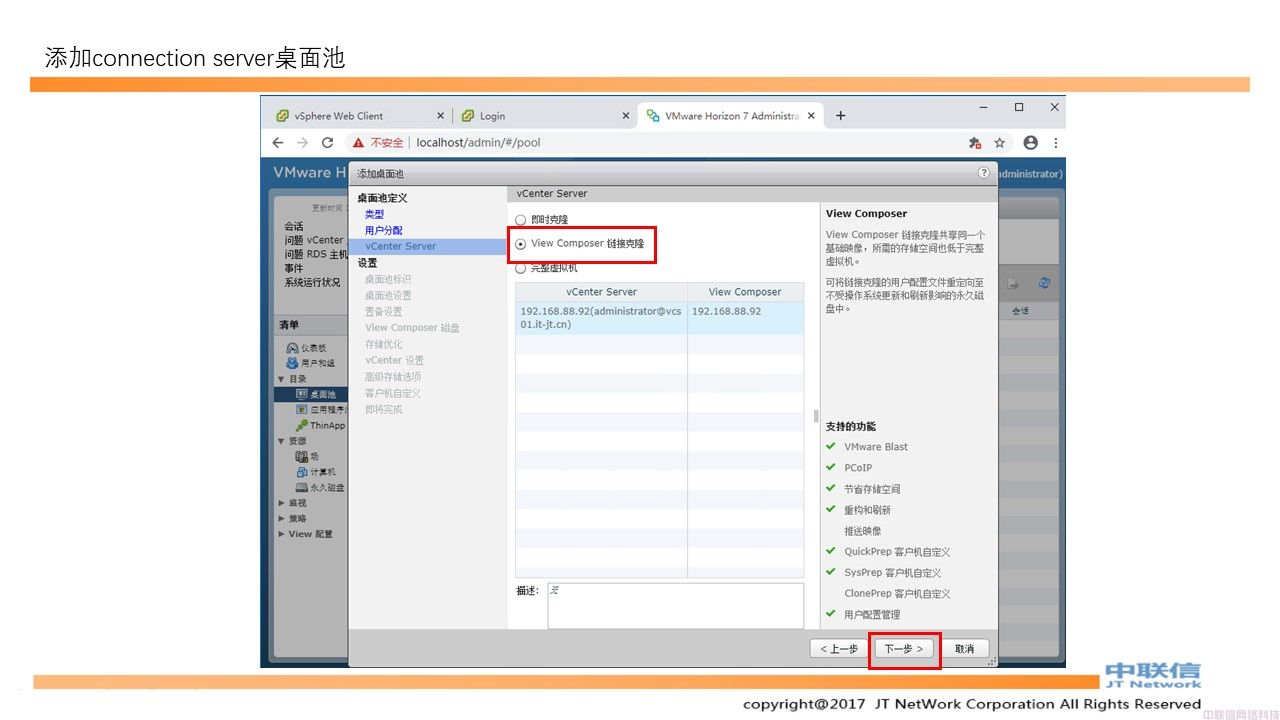Click the green refresh icon on toolbar
Image resolution: width=1280 pixels, height=720 pixels.
pos(1044,283)
